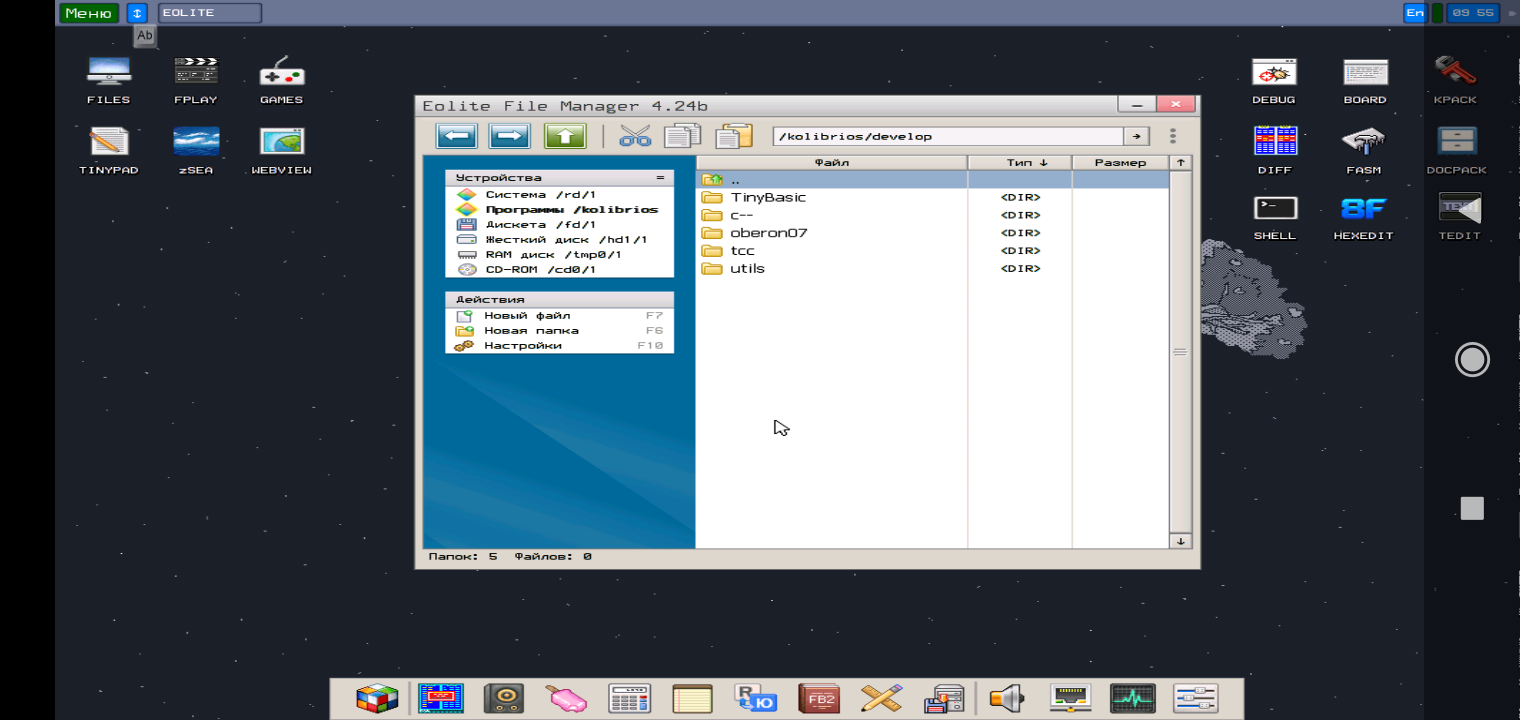
Task: Select Новая папка action
Action: point(559,330)
